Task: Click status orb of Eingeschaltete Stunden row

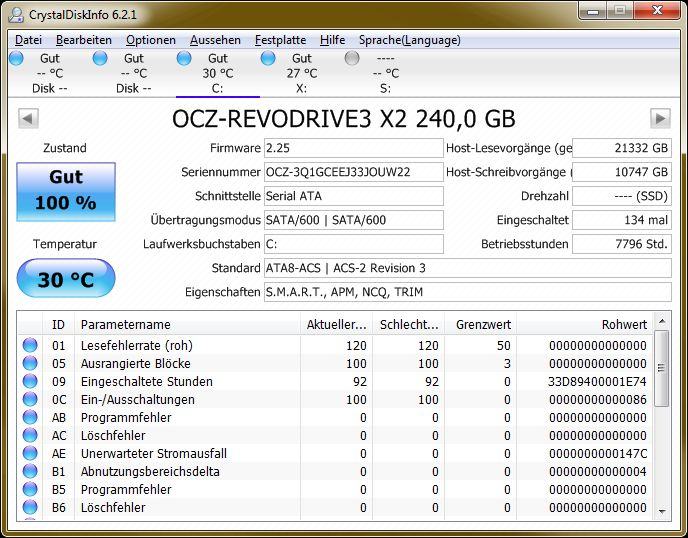Action: (x=30, y=381)
